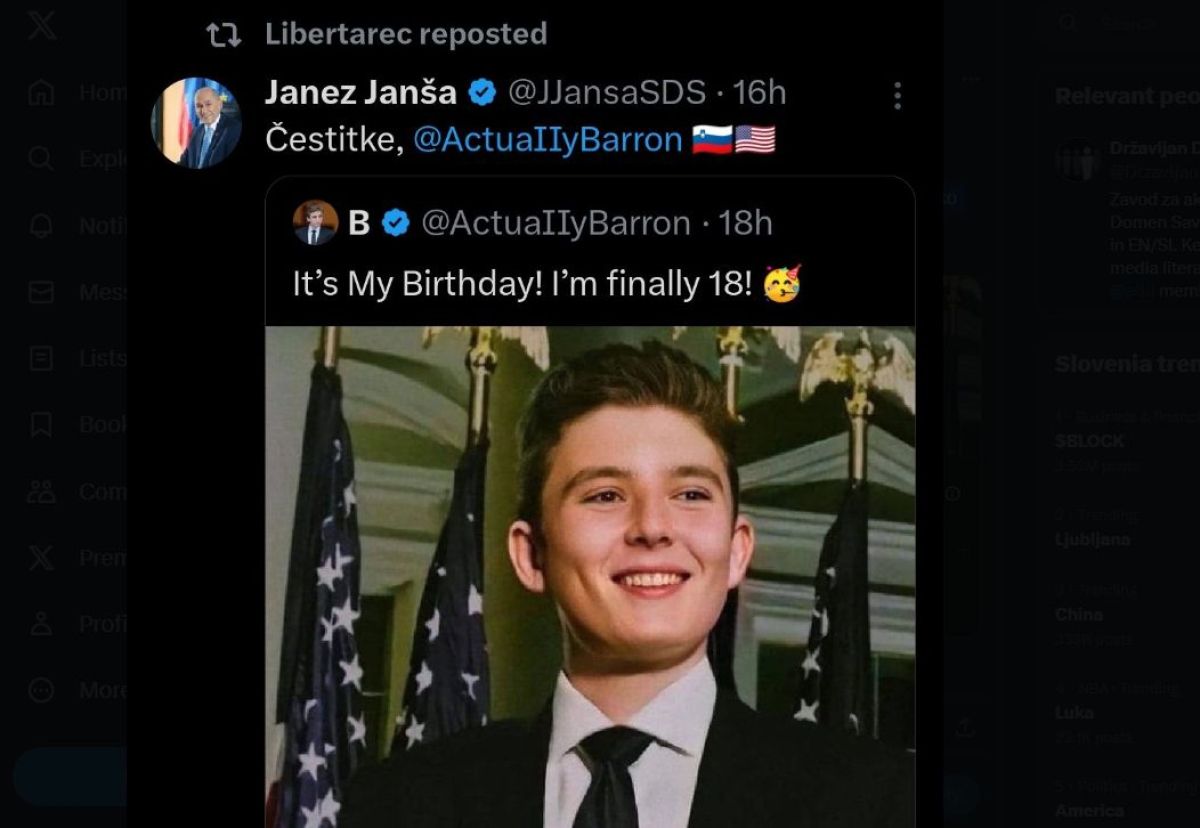This screenshot has width=1200, height=828.
Task: Open Lists from the sidebar icon
Action: coord(42,358)
